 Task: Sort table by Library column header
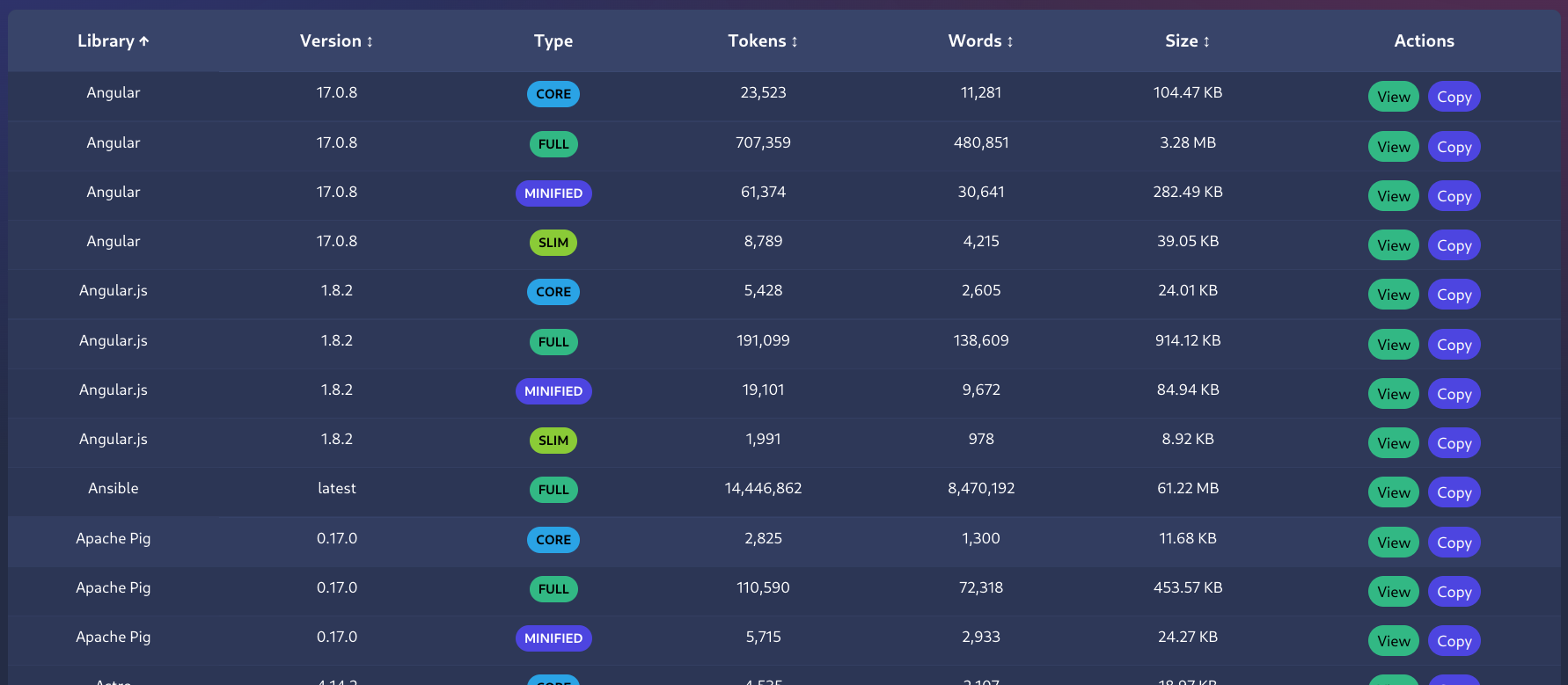(x=114, y=41)
